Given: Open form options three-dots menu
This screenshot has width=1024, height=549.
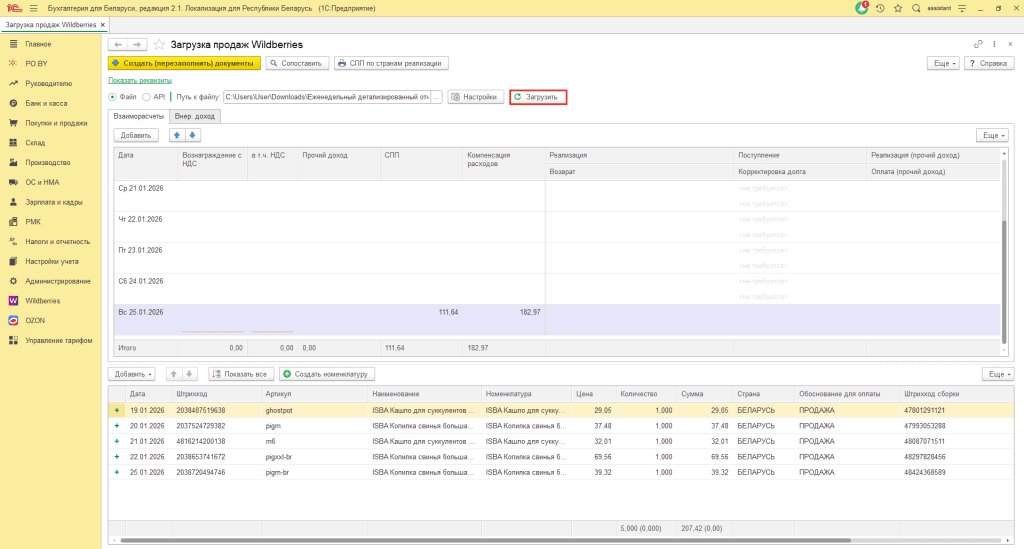Looking at the screenshot, I should pyautogui.click(x=995, y=44).
